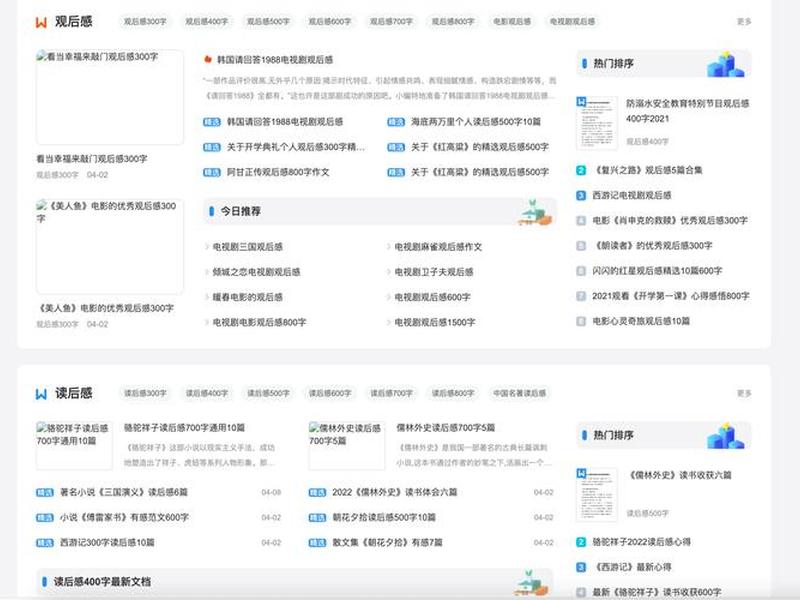Open 西游记300字读后感10篇 article
The width and height of the screenshot is (800, 600).
pyautogui.click(x=107, y=542)
